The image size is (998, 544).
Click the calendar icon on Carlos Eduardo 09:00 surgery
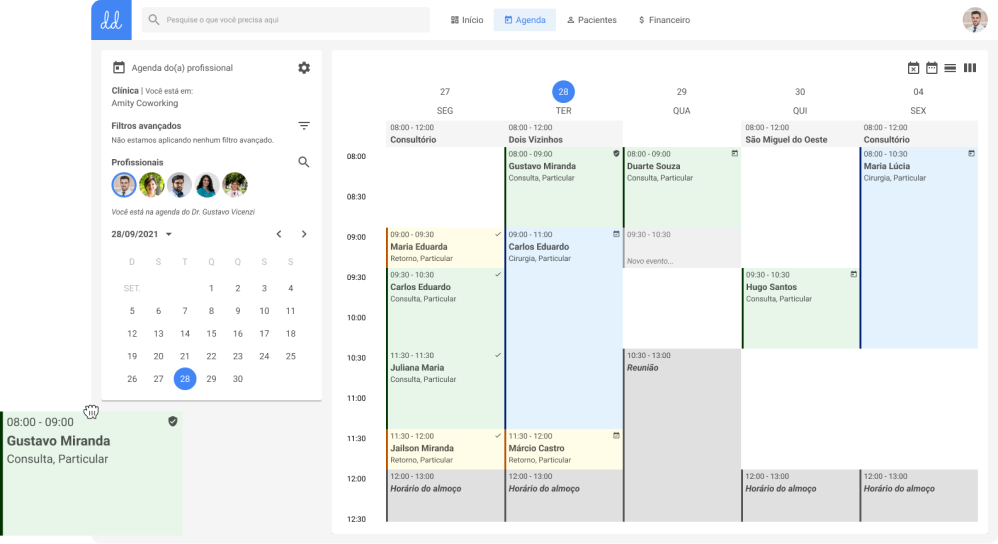pos(616,234)
